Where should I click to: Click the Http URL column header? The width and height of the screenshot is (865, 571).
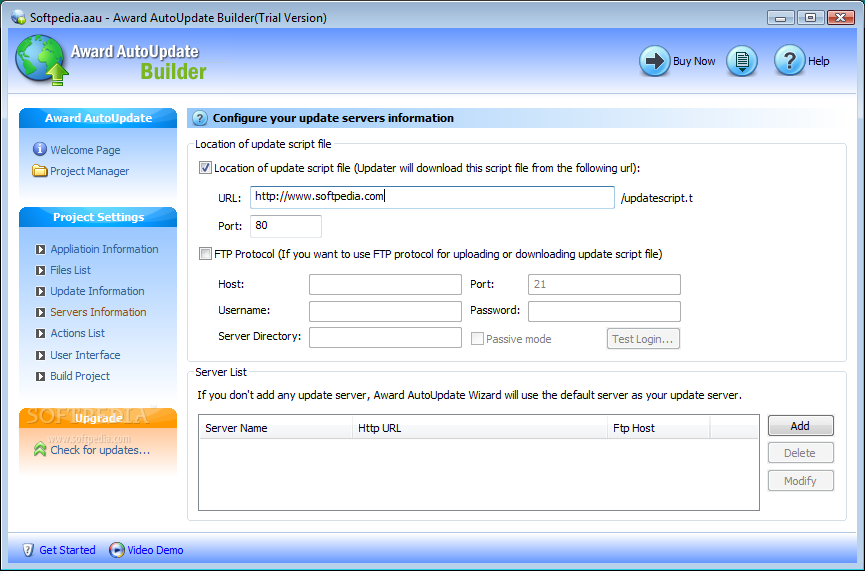[x=479, y=428]
